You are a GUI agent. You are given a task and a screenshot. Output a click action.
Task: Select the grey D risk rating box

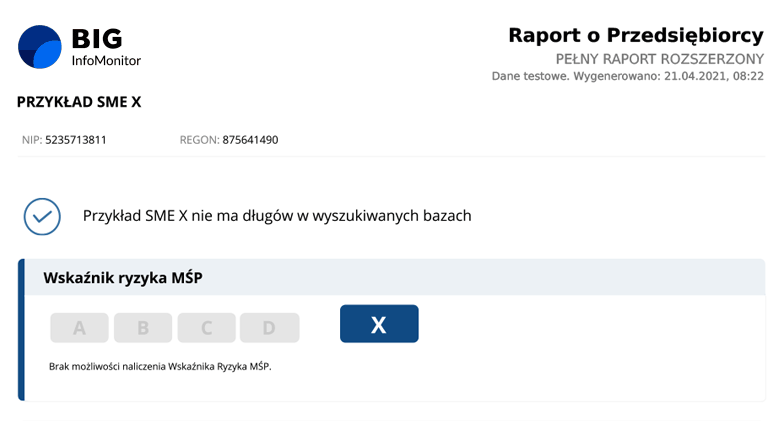pyautogui.click(x=269, y=328)
